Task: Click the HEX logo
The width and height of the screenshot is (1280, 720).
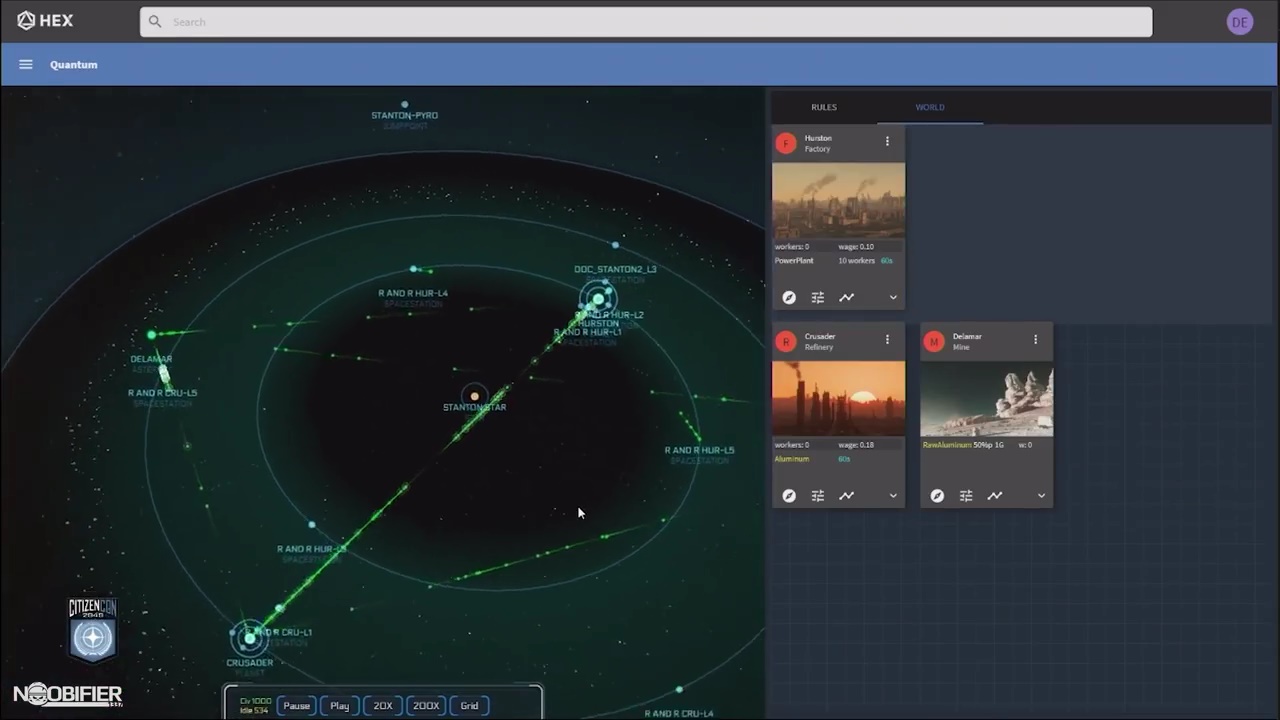Action: coord(45,21)
